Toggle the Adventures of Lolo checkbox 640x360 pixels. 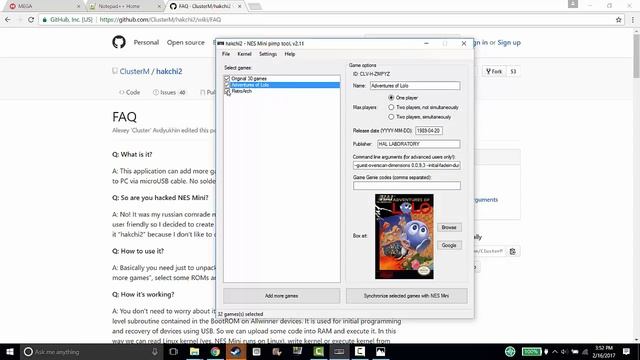(x=227, y=85)
